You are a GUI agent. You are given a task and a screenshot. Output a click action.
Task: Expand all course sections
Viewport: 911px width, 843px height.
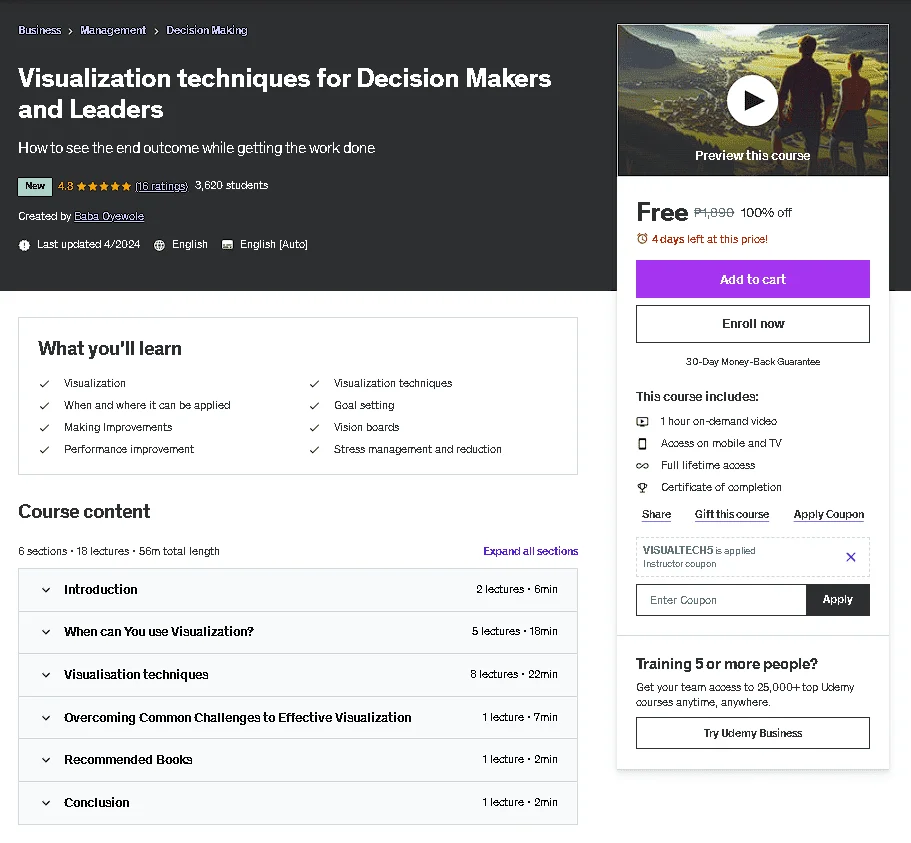pyautogui.click(x=530, y=551)
